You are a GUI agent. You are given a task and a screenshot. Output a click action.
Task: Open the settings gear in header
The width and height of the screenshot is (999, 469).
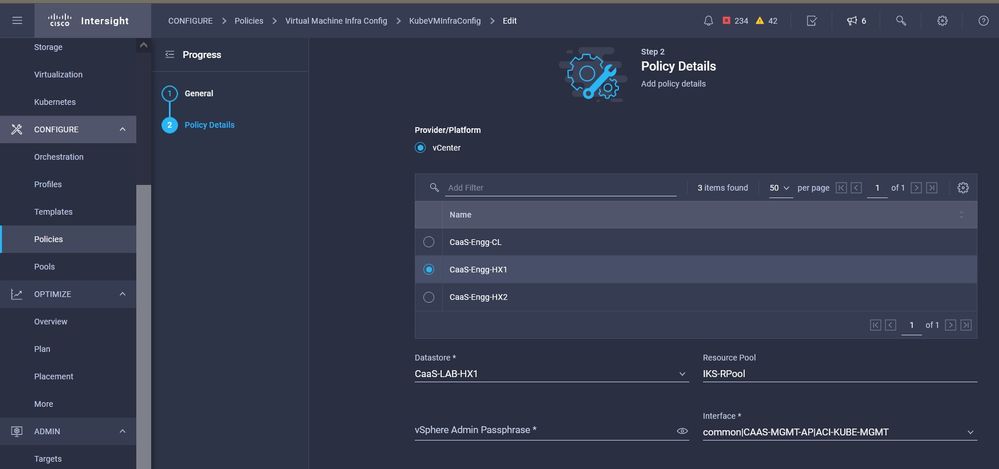tap(942, 21)
